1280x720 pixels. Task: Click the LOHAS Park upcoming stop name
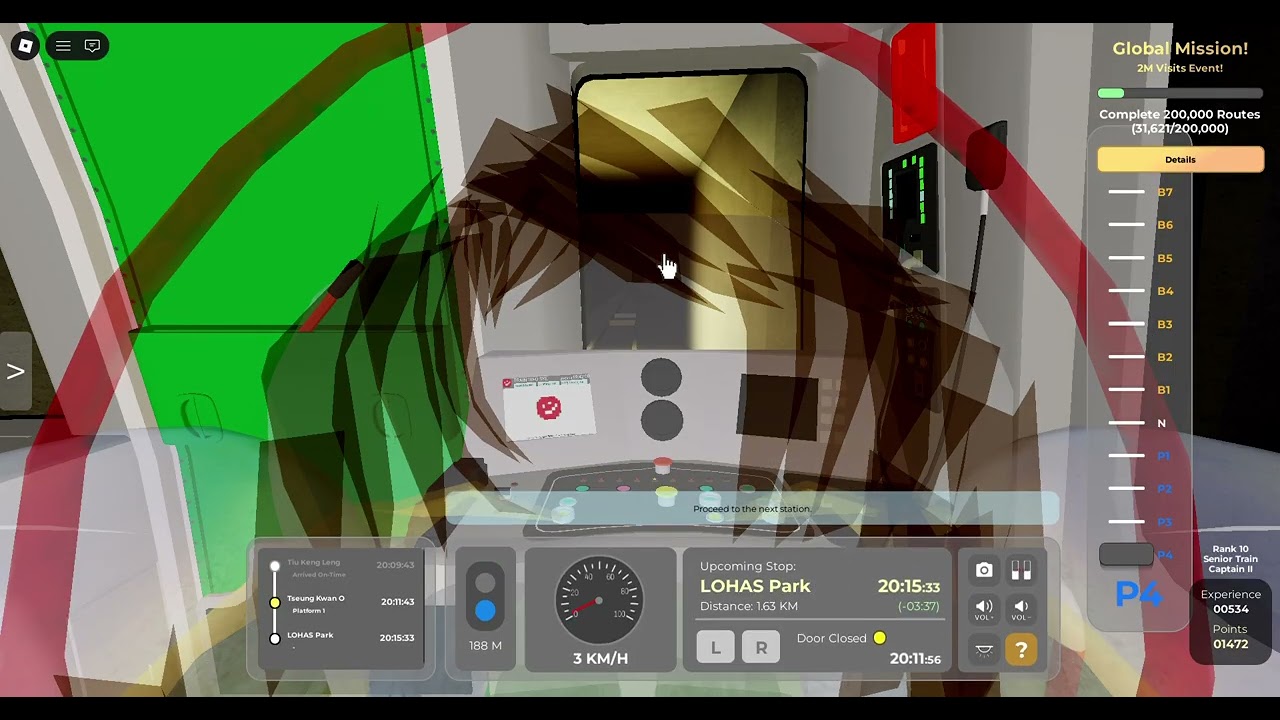pos(755,586)
